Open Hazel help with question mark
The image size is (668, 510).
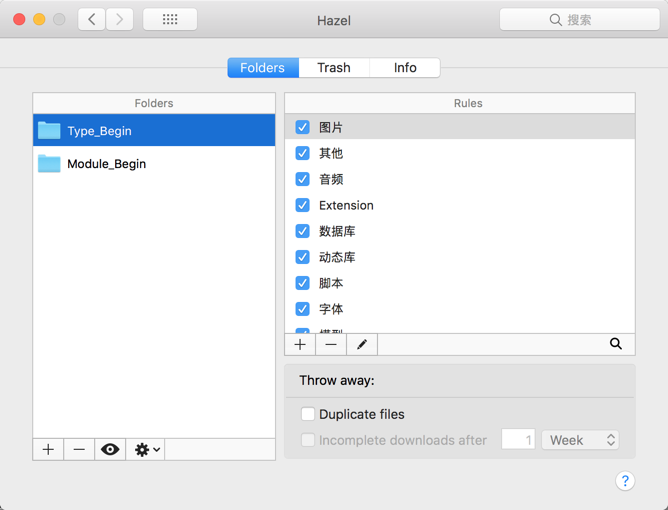coord(625,481)
